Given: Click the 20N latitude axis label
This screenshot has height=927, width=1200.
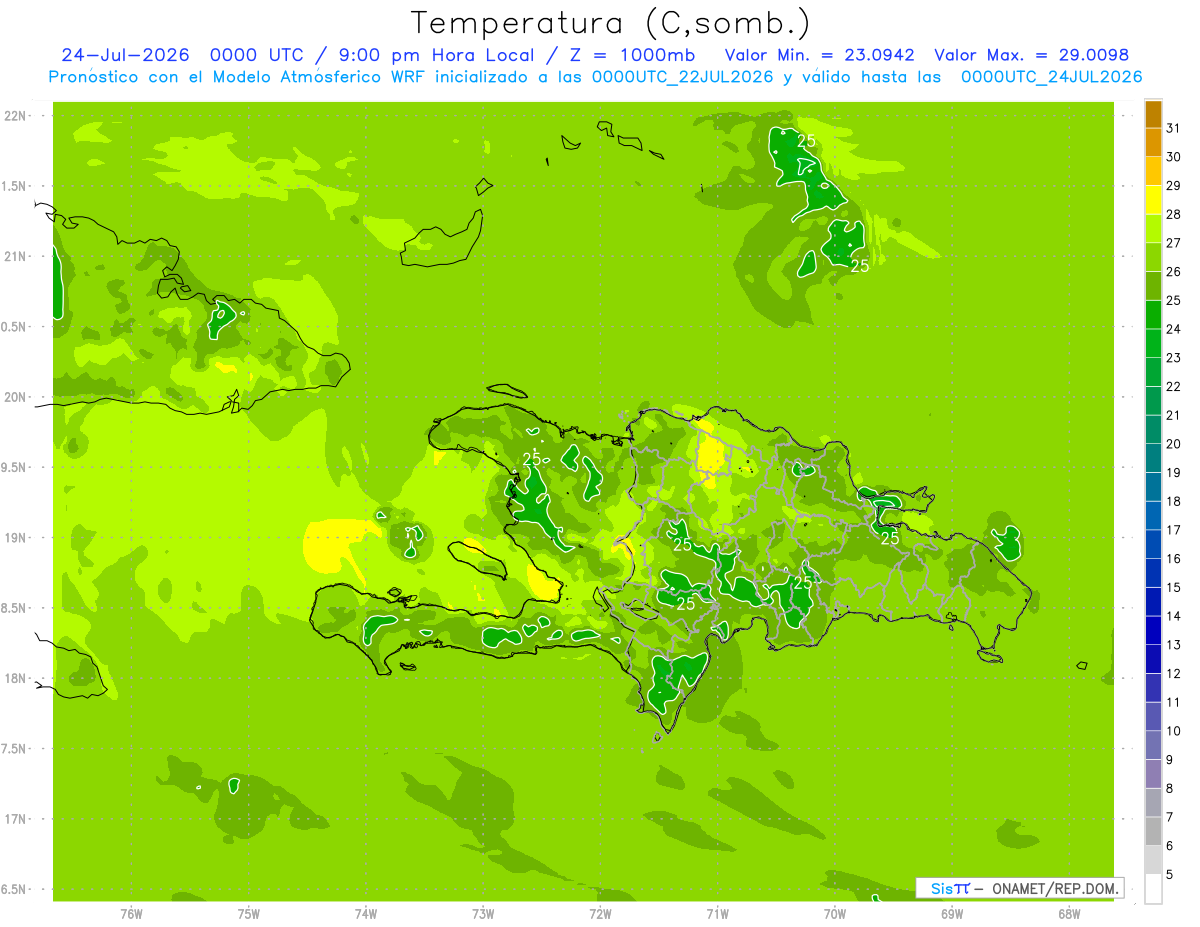Looking at the screenshot, I should click(x=16, y=397).
